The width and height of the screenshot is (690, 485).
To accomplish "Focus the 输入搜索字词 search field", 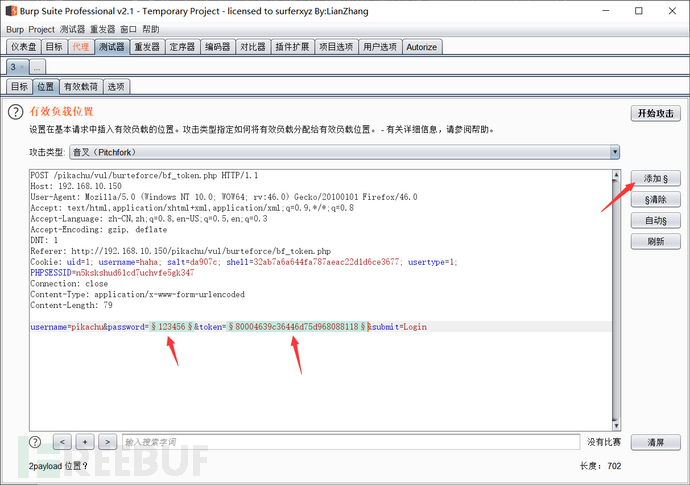I will [351, 442].
